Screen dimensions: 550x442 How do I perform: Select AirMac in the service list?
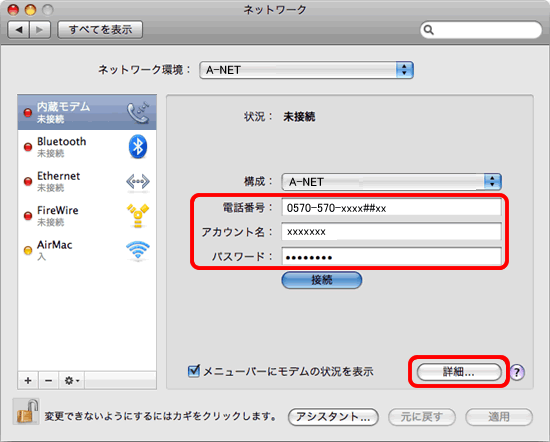pyautogui.click(x=87, y=250)
